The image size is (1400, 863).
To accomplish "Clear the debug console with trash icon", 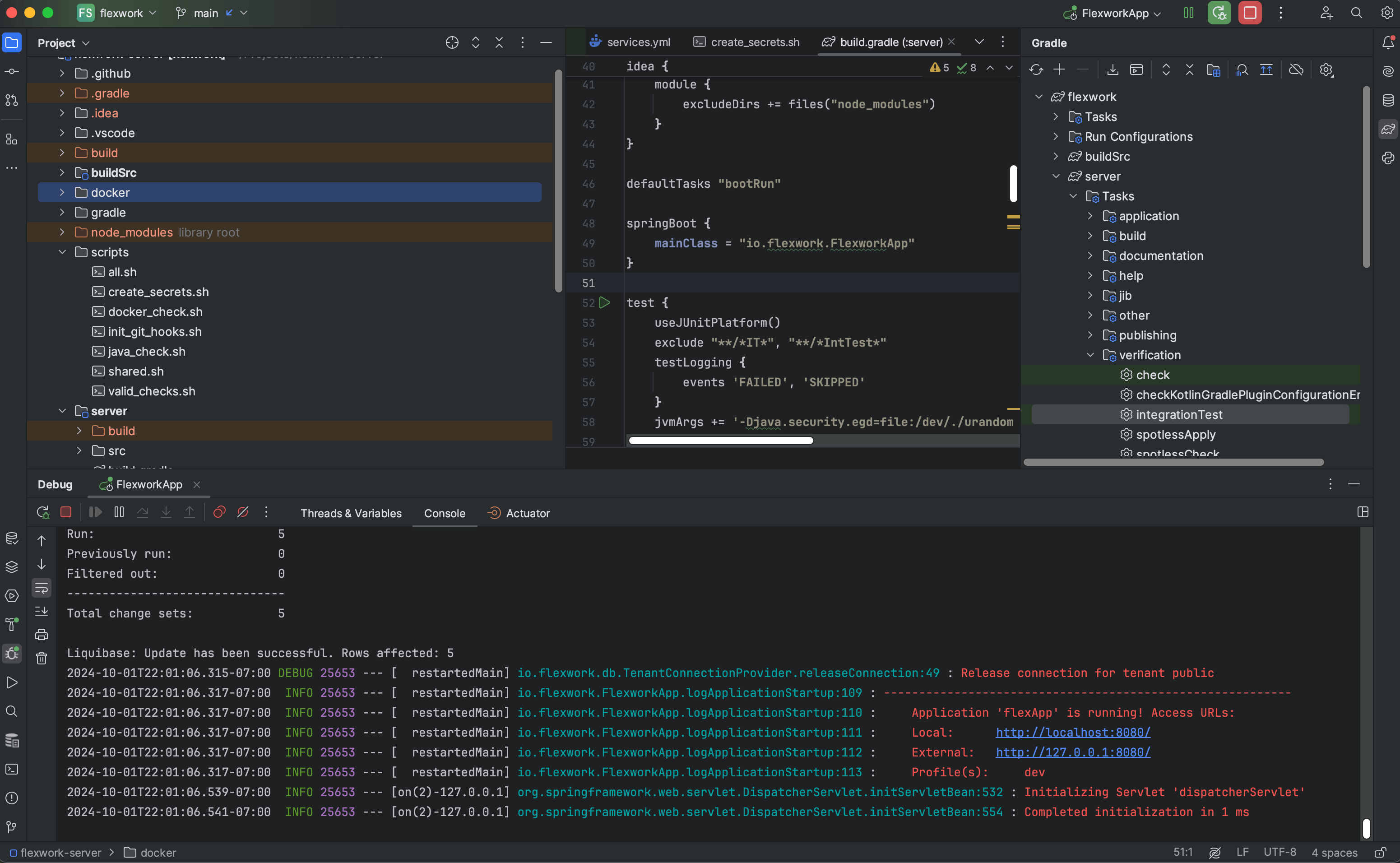I will (41, 658).
